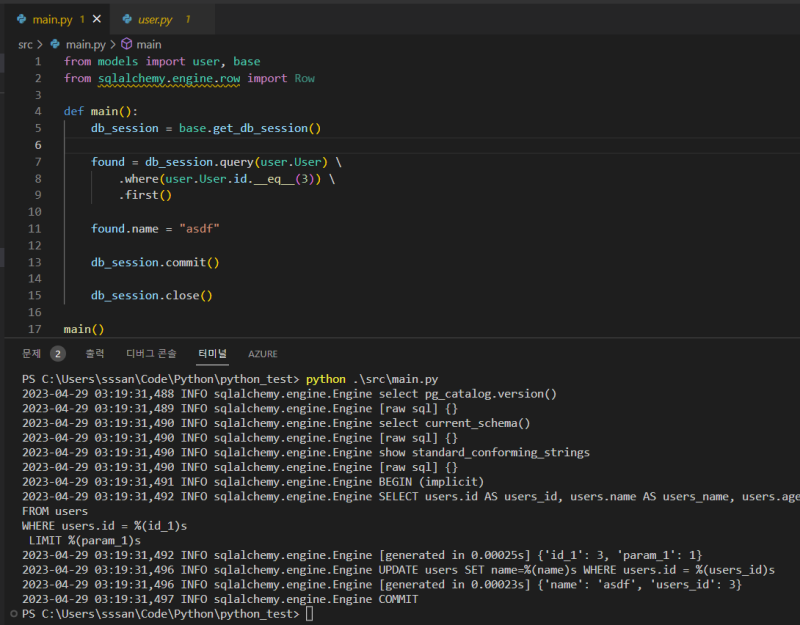The height and width of the screenshot is (625, 800).
Task: Open the AZURE panel tab
Action: coord(263,353)
